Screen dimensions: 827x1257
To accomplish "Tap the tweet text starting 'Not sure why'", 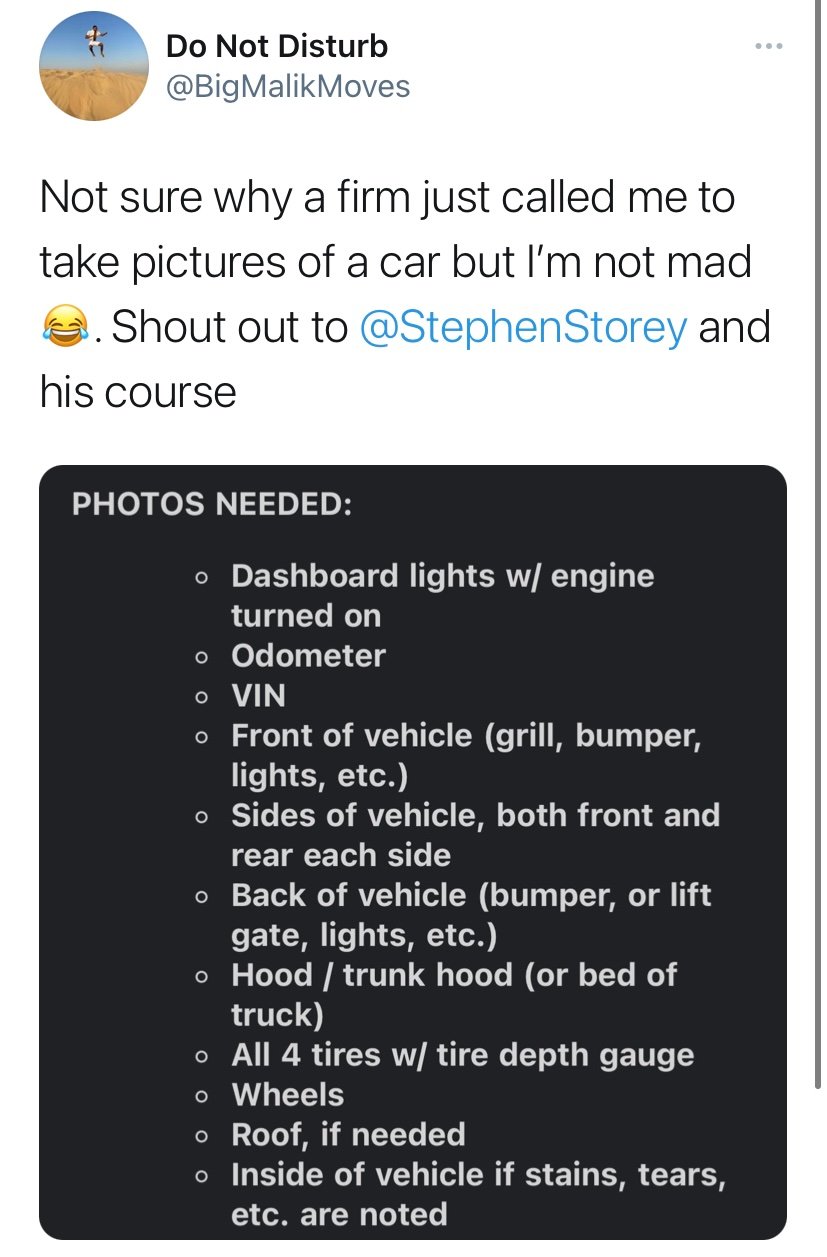I will point(387,198).
